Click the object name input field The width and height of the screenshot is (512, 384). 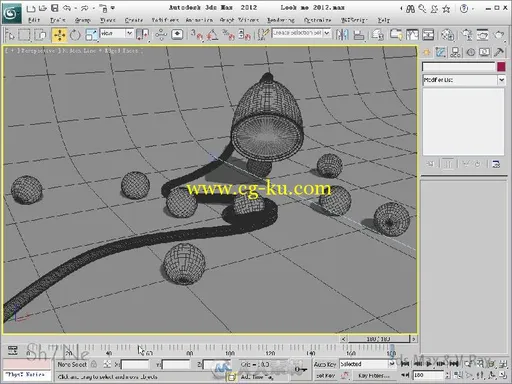click(x=459, y=67)
